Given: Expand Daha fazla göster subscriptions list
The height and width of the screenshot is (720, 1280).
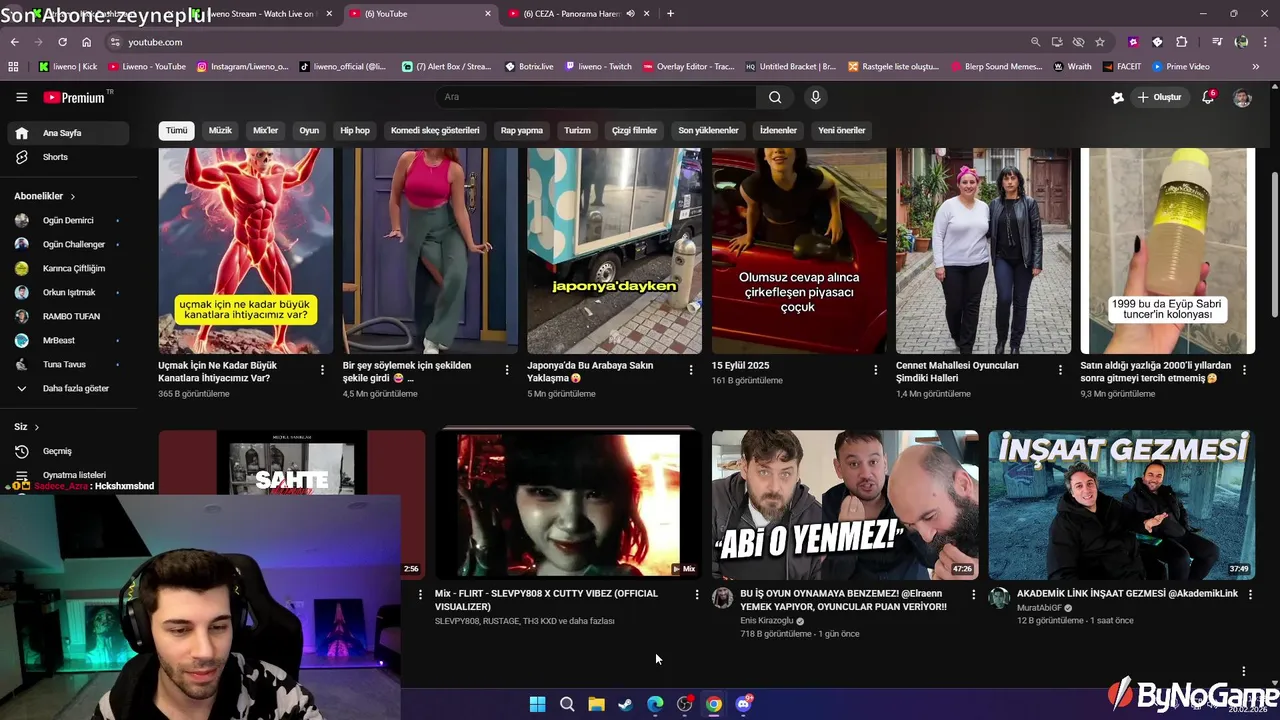Looking at the screenshot, I should point(68,388).
